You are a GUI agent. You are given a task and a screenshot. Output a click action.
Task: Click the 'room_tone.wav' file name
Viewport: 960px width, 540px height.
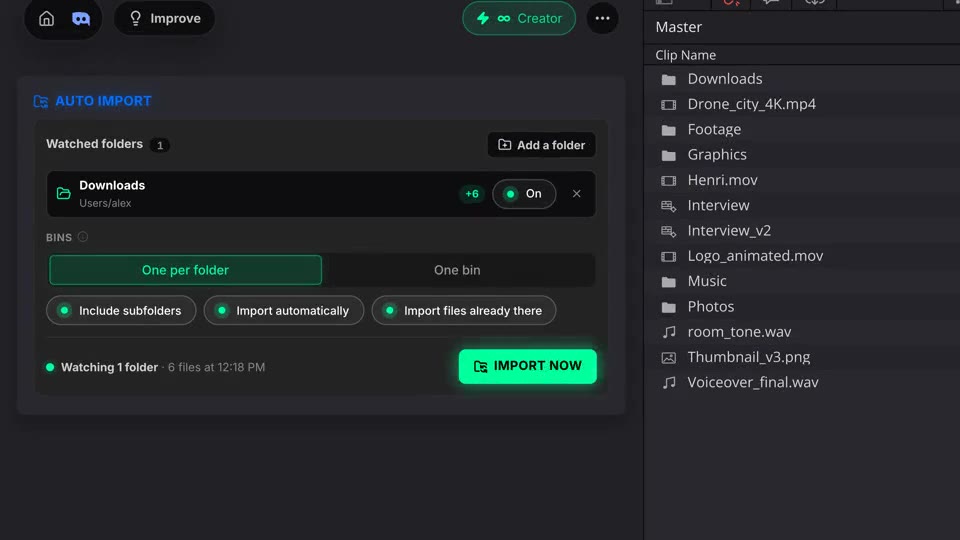(x=740, y=332)
